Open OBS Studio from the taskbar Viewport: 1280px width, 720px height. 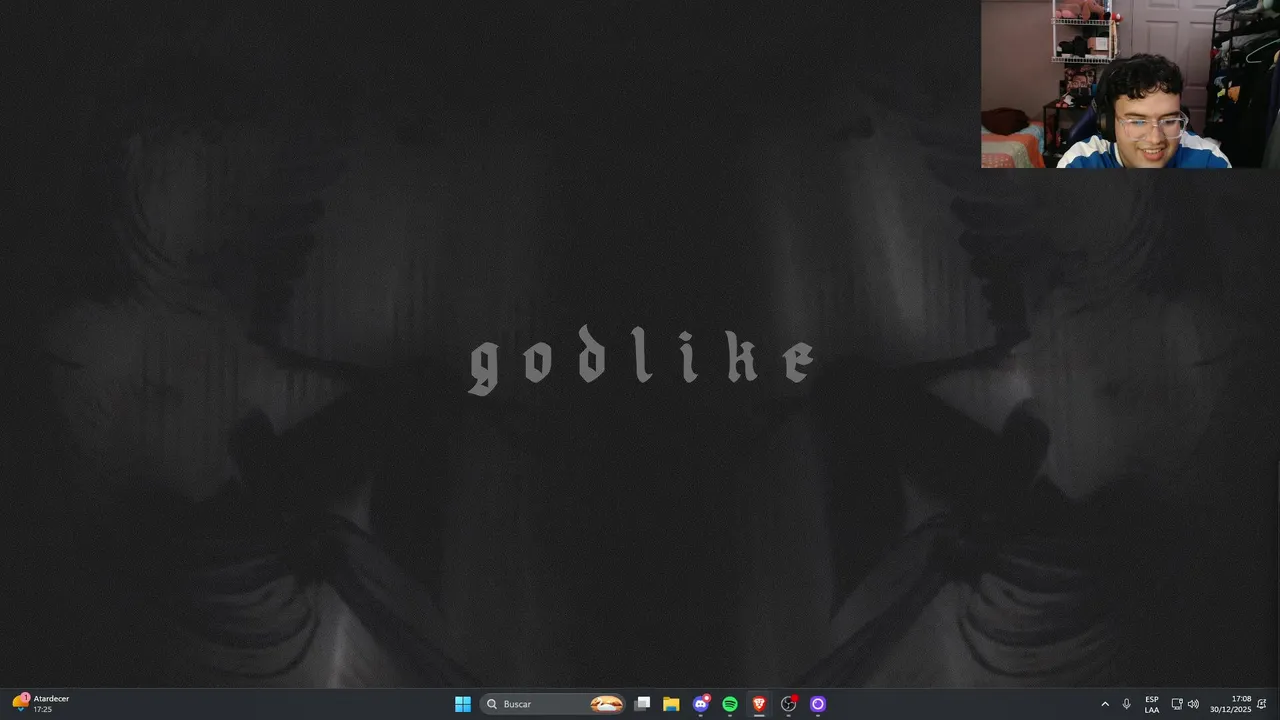pos(789,704)
